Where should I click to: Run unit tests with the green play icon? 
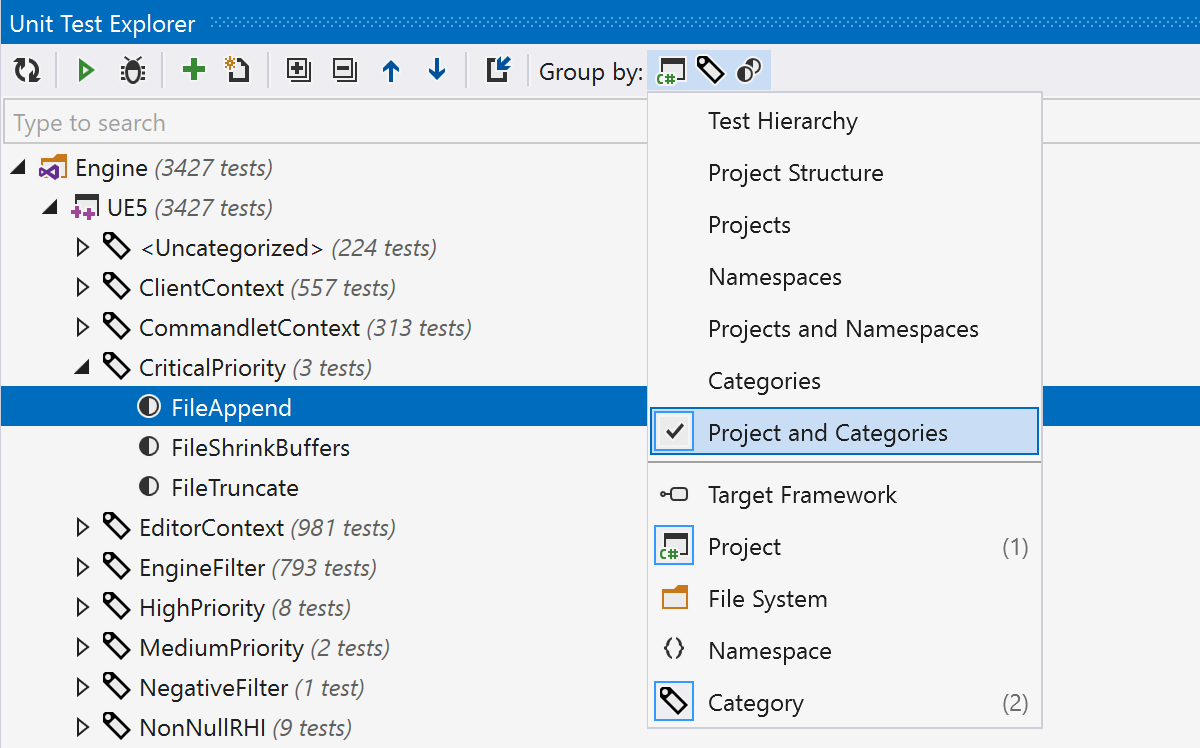86,70
